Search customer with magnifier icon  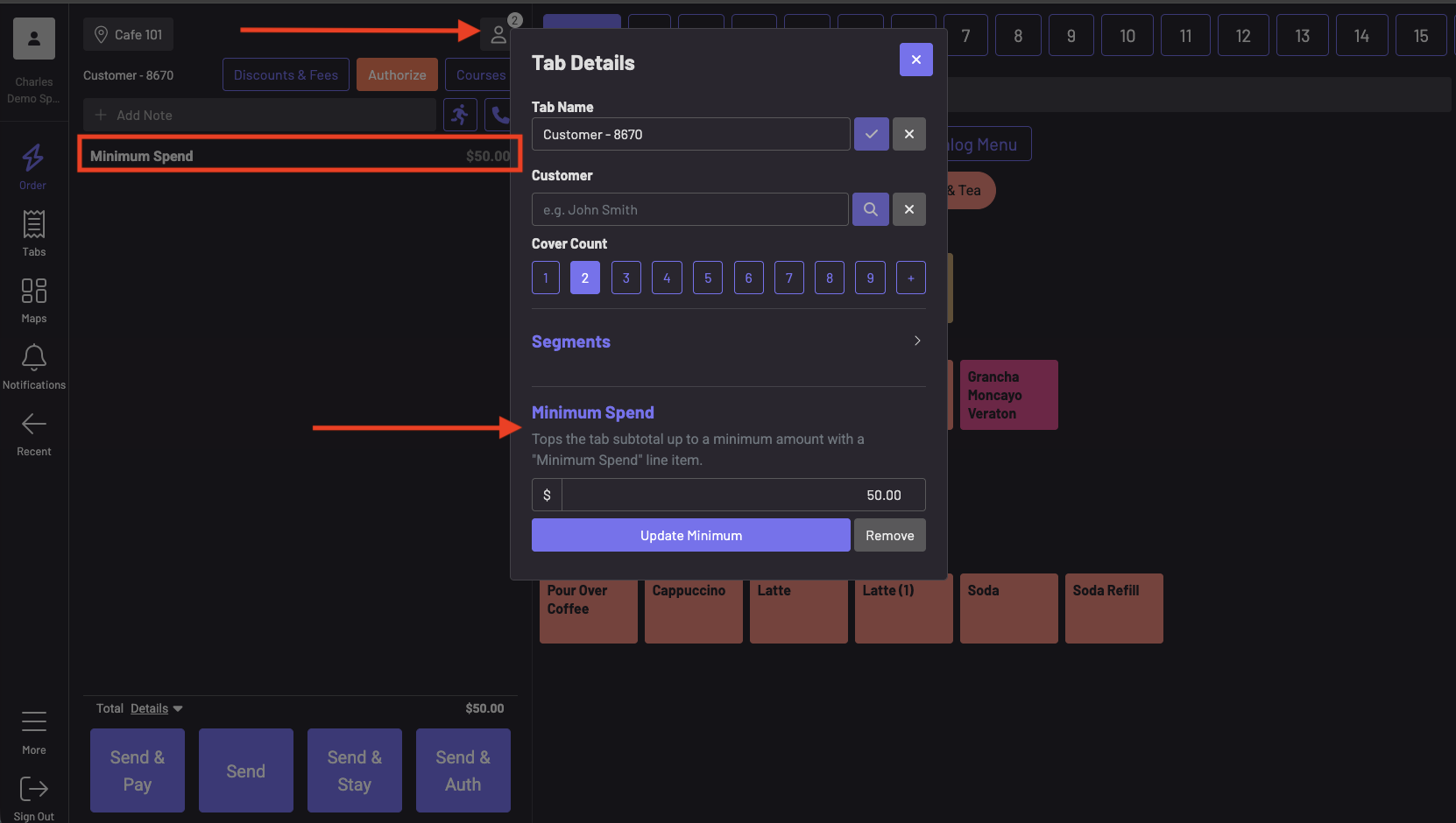pos(871,209)
